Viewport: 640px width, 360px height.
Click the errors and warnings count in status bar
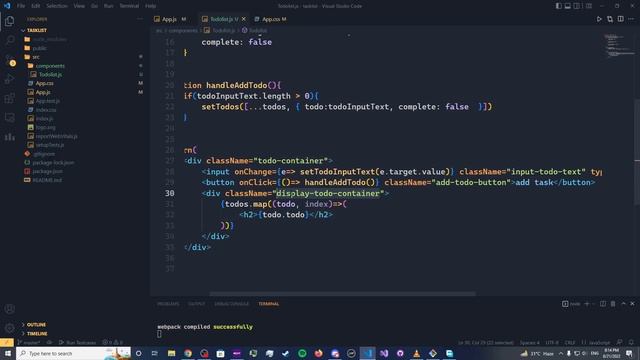pyautogui.click(x=113, y=343)
